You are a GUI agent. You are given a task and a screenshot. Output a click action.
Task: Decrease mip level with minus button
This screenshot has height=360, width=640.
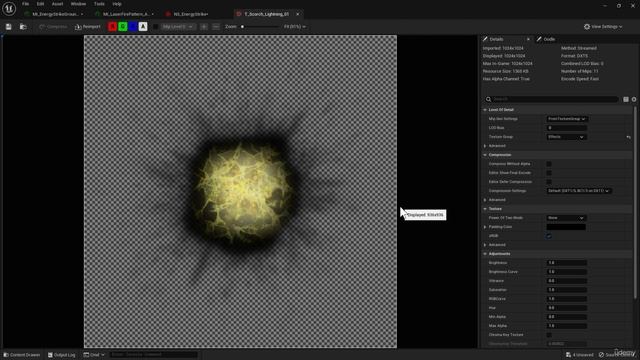point(216,27)
